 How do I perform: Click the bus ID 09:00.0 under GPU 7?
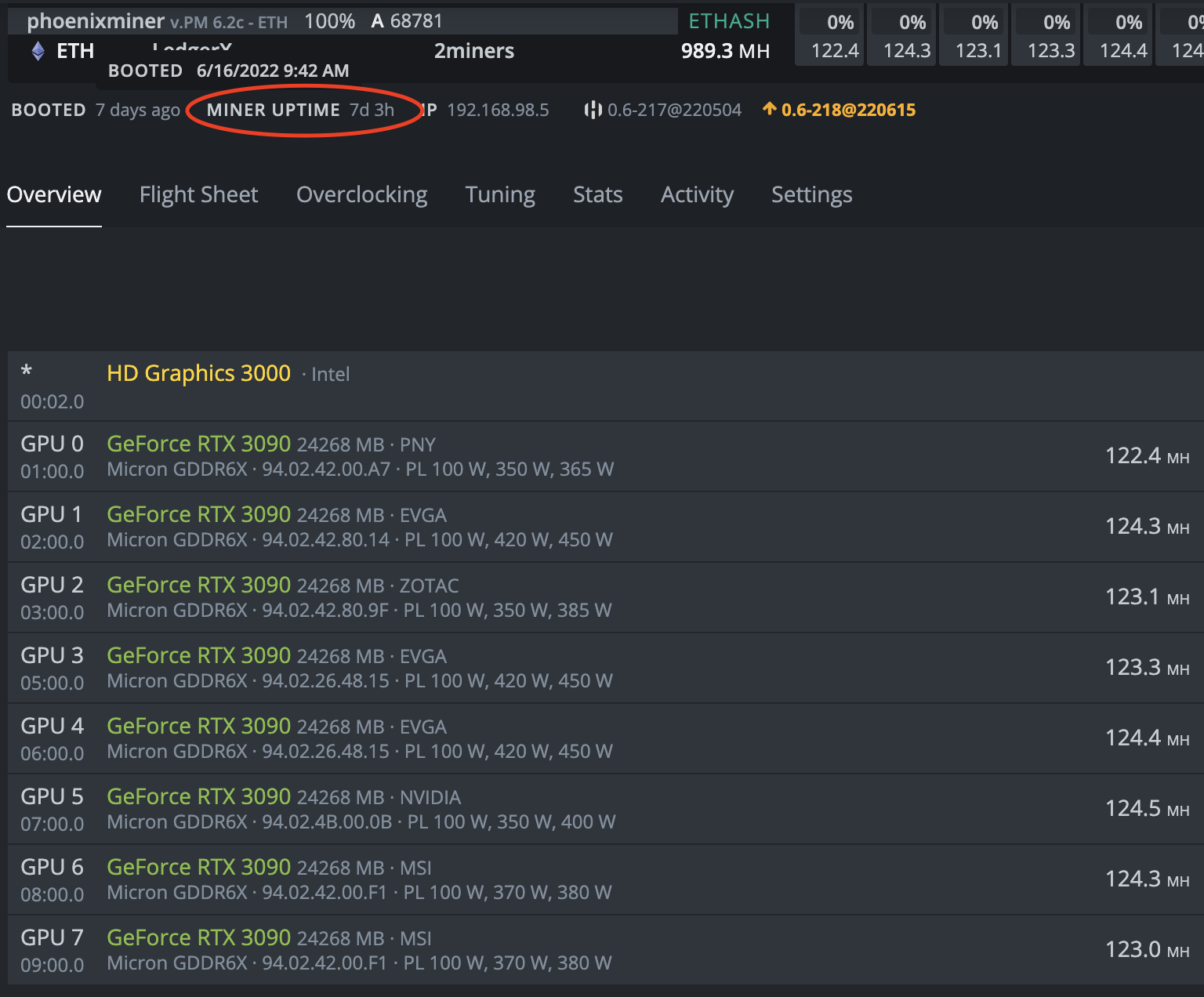click(x=52, y=965)
